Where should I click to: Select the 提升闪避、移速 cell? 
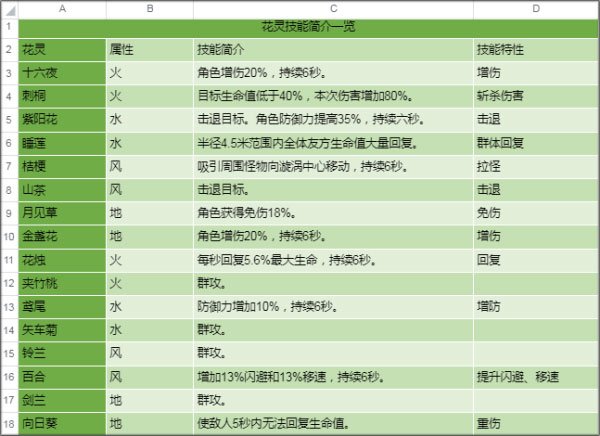[535, 377]
